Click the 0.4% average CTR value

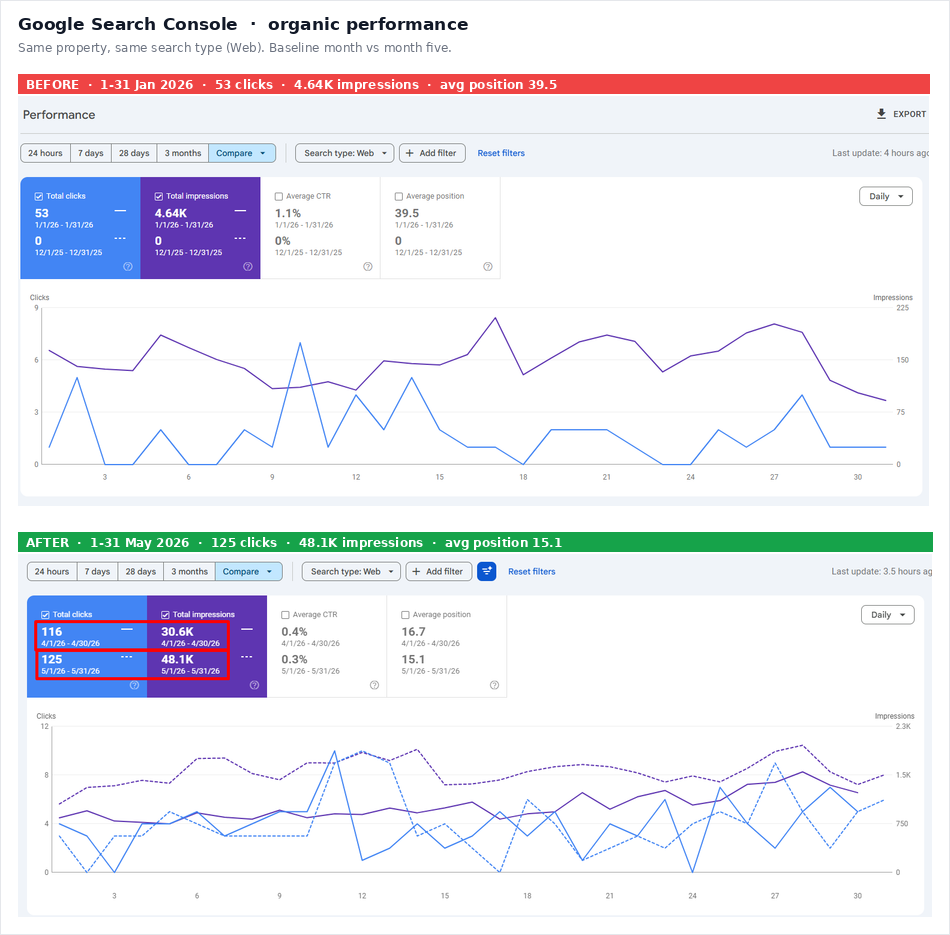click(x=294, y=631)
